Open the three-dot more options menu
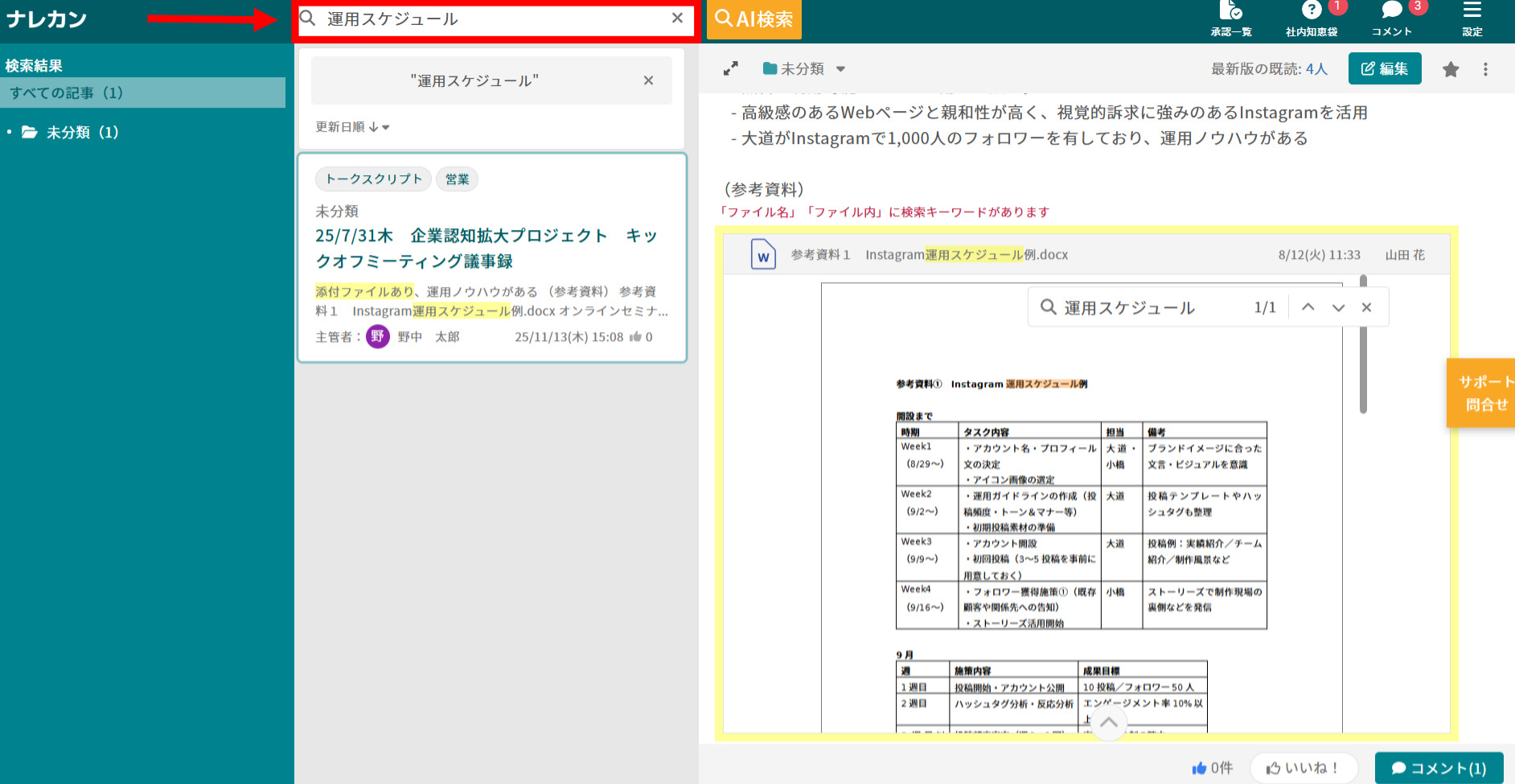The height and width of the screenshot is (784, 1515). (1485, 69)
